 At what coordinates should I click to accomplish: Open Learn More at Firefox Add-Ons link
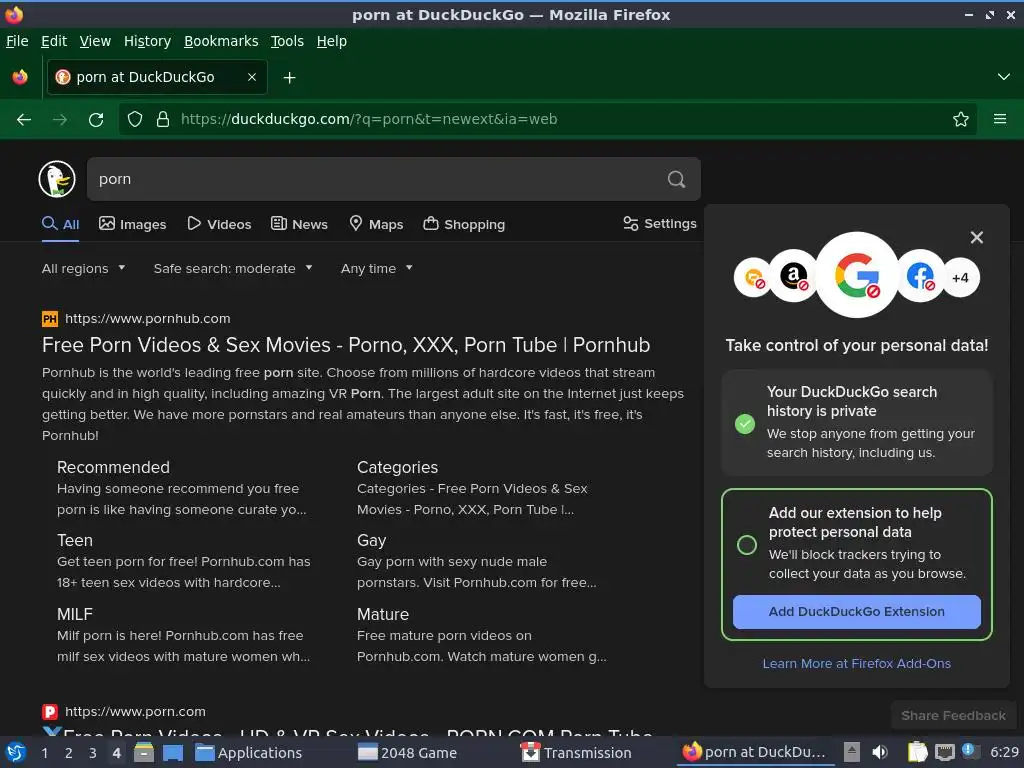pos(856,664)
